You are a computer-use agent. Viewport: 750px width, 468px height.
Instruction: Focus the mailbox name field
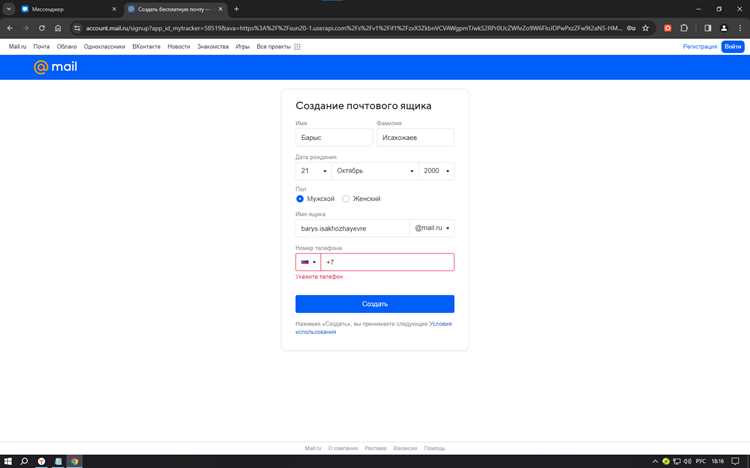353,228
